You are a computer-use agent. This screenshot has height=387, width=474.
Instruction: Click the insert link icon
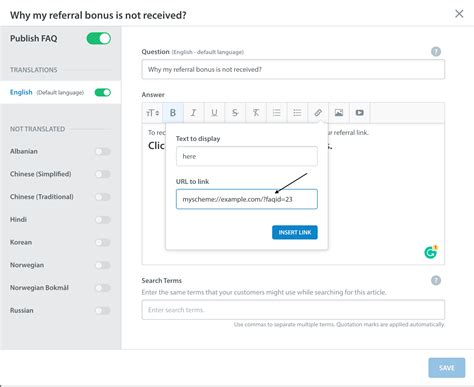click(318, 113)
